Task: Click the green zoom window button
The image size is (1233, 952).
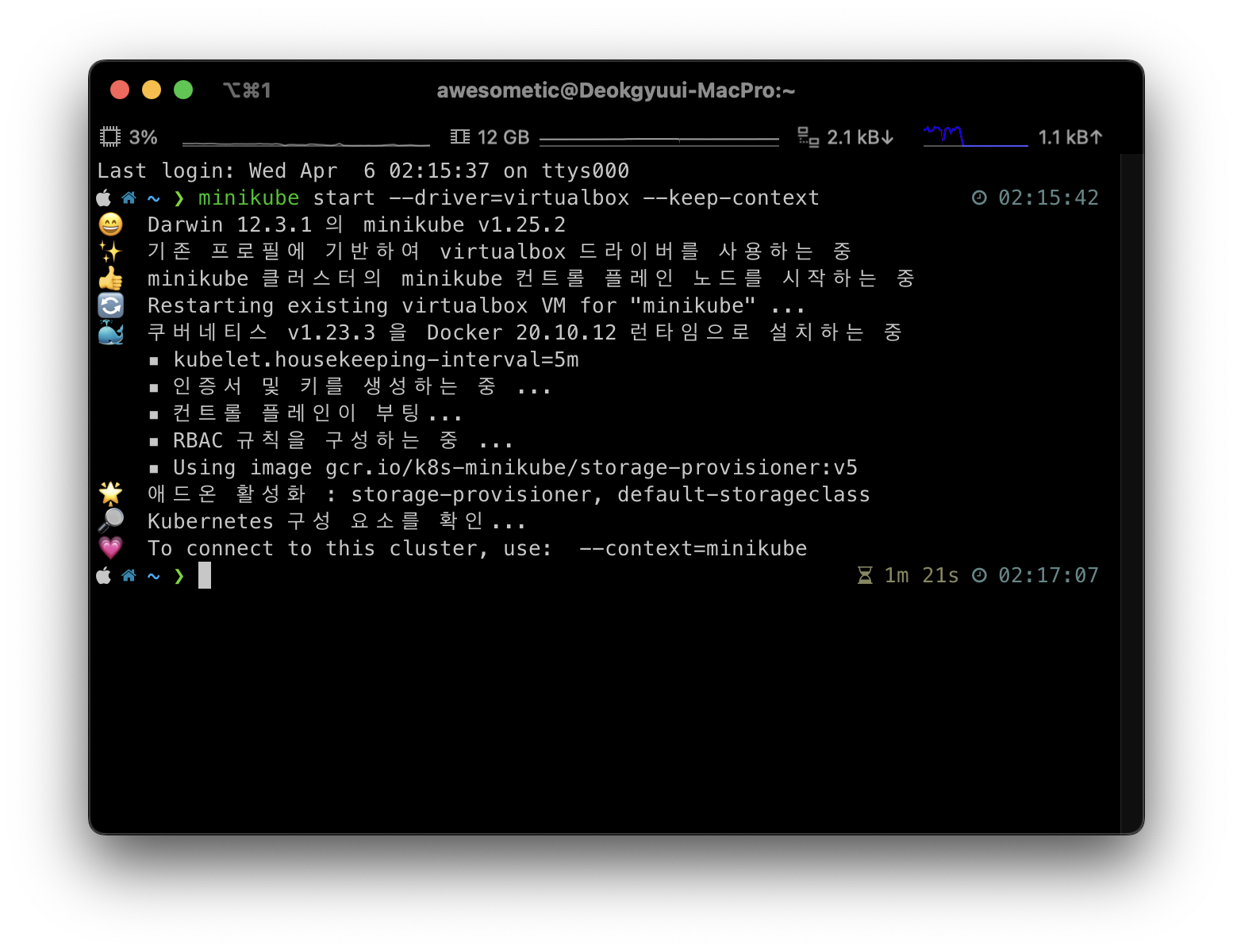Action: tap(183, 90)
